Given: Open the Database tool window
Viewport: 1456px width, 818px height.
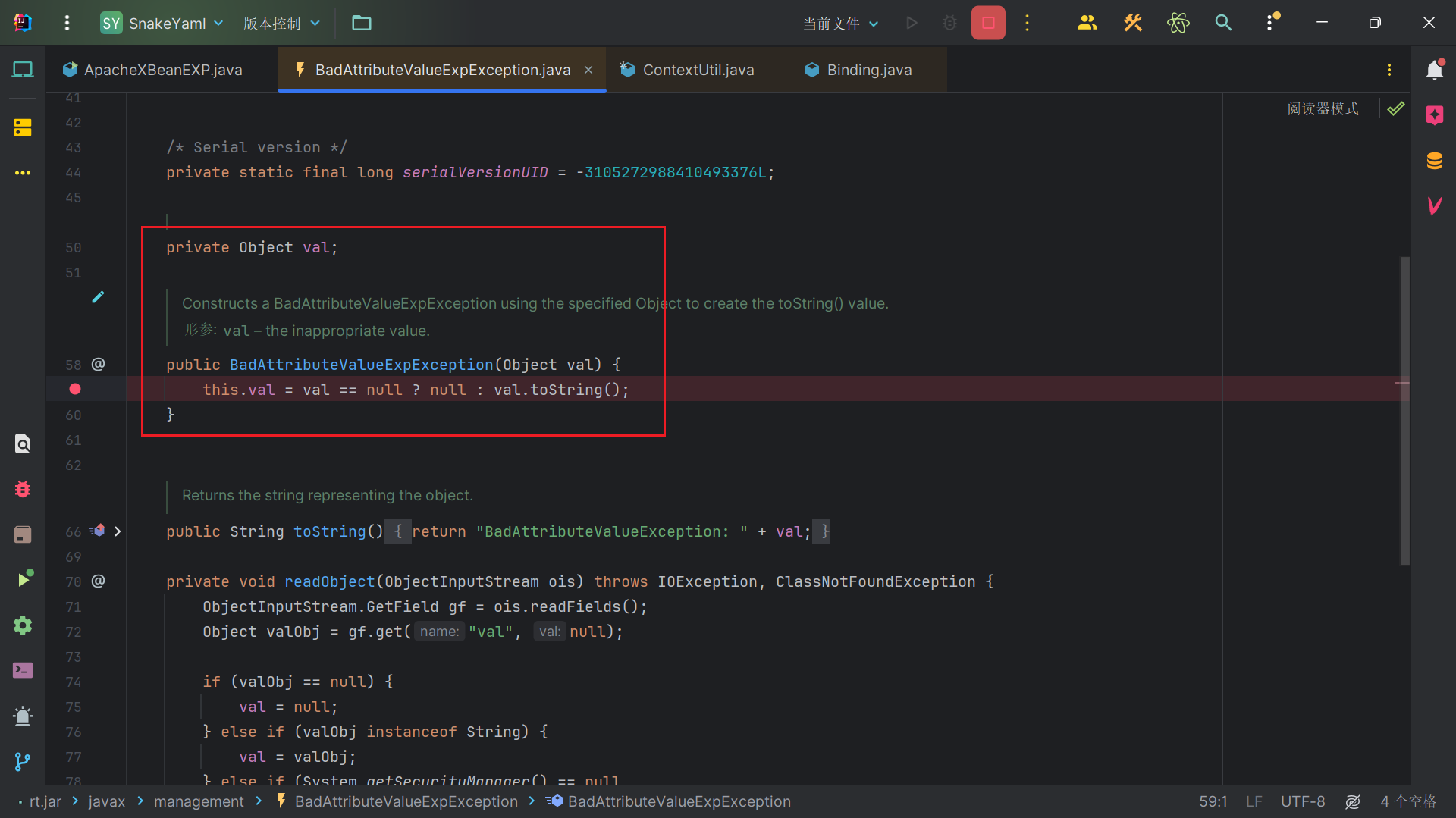Looking at the screenshot, I should [x=1434, y=161].
